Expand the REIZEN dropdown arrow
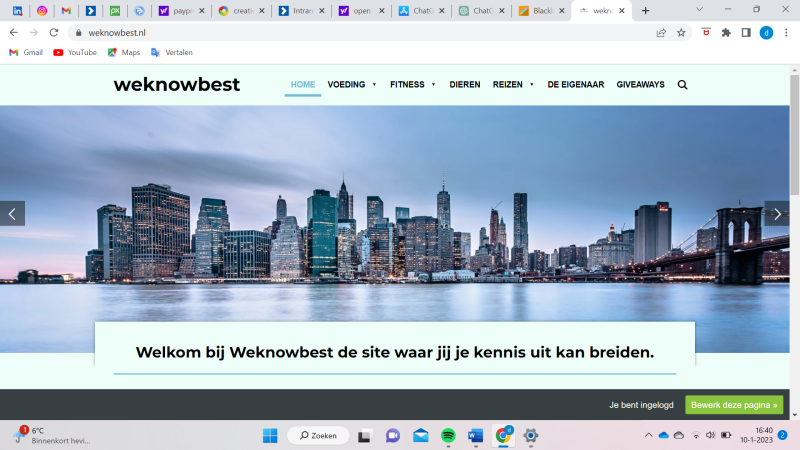The image size is (800, 450). 532,85
